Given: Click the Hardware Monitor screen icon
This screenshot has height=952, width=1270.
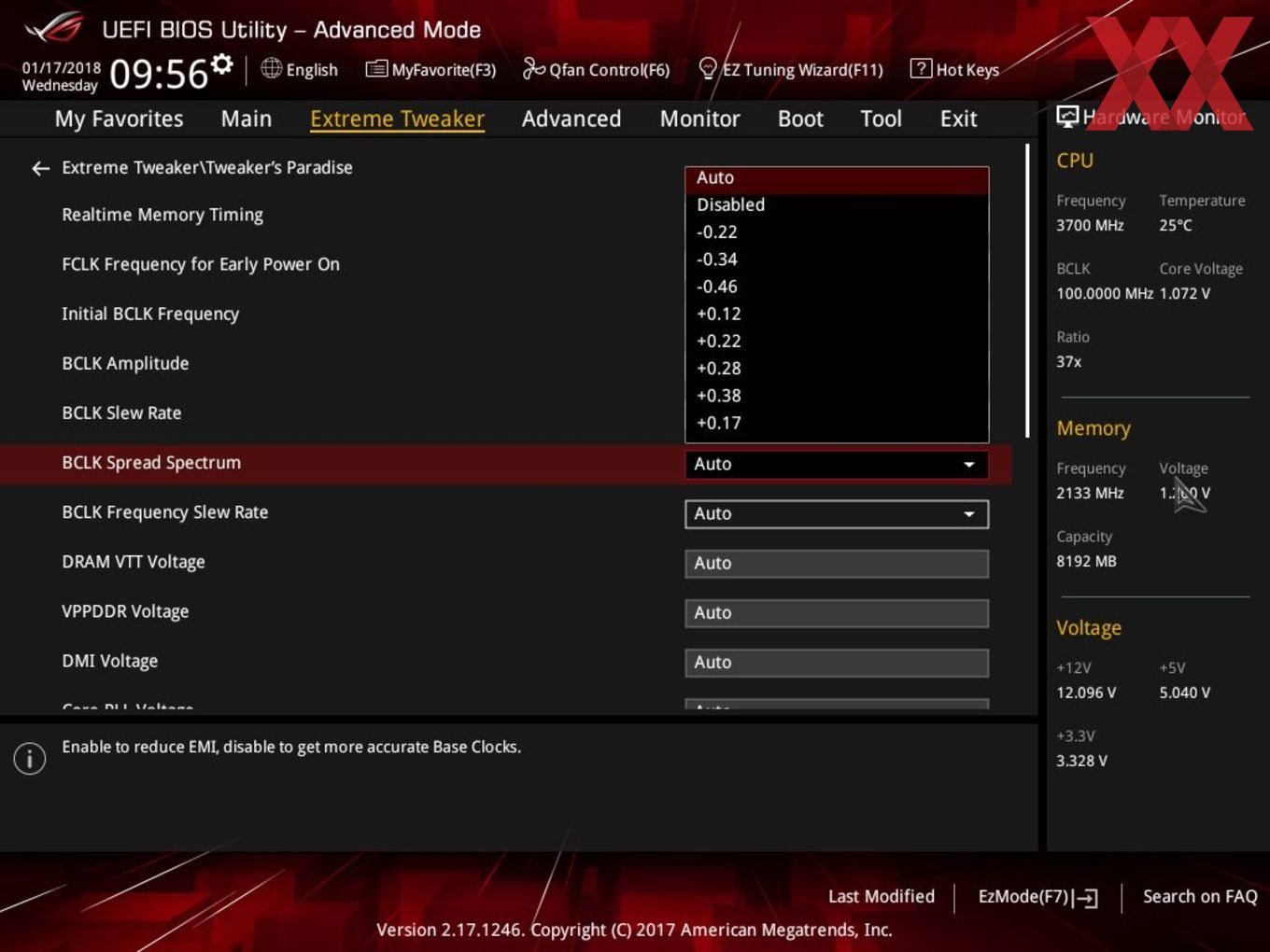Looking at the screenshot, I should click(1066, 117).
